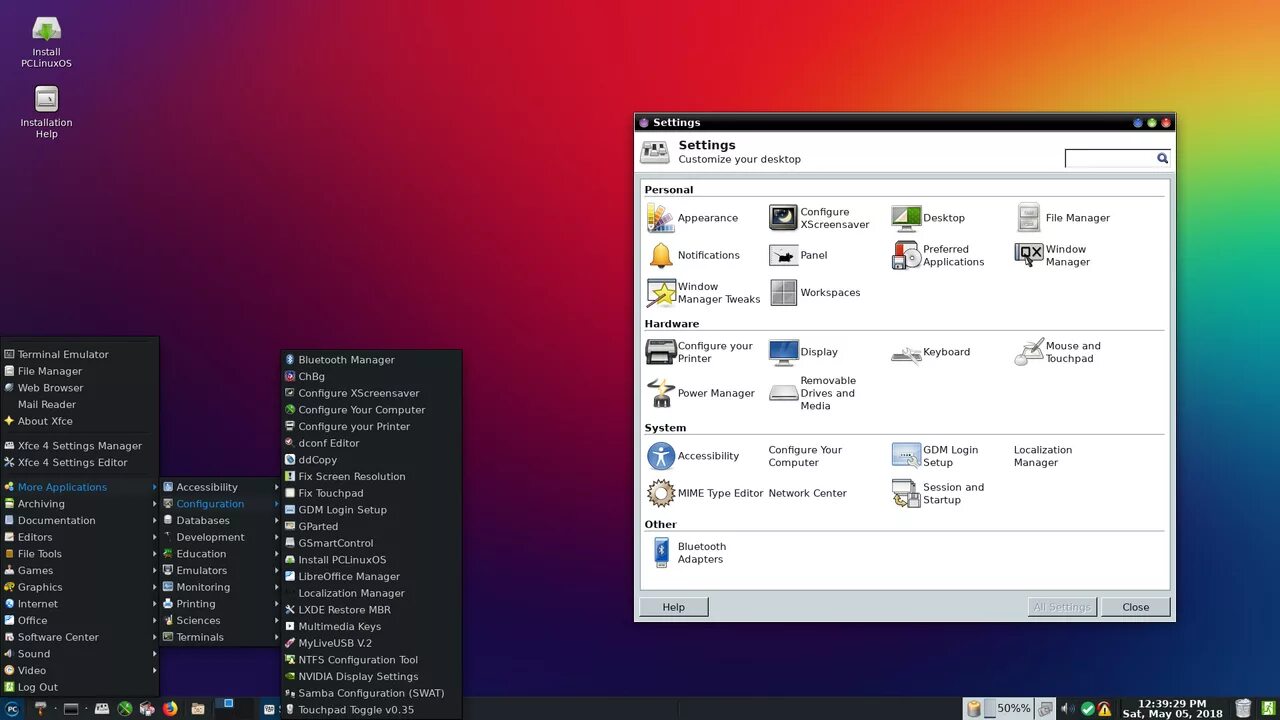Open Window Manager Tweaks
The image size is (1280, 720).
(704, 293)
